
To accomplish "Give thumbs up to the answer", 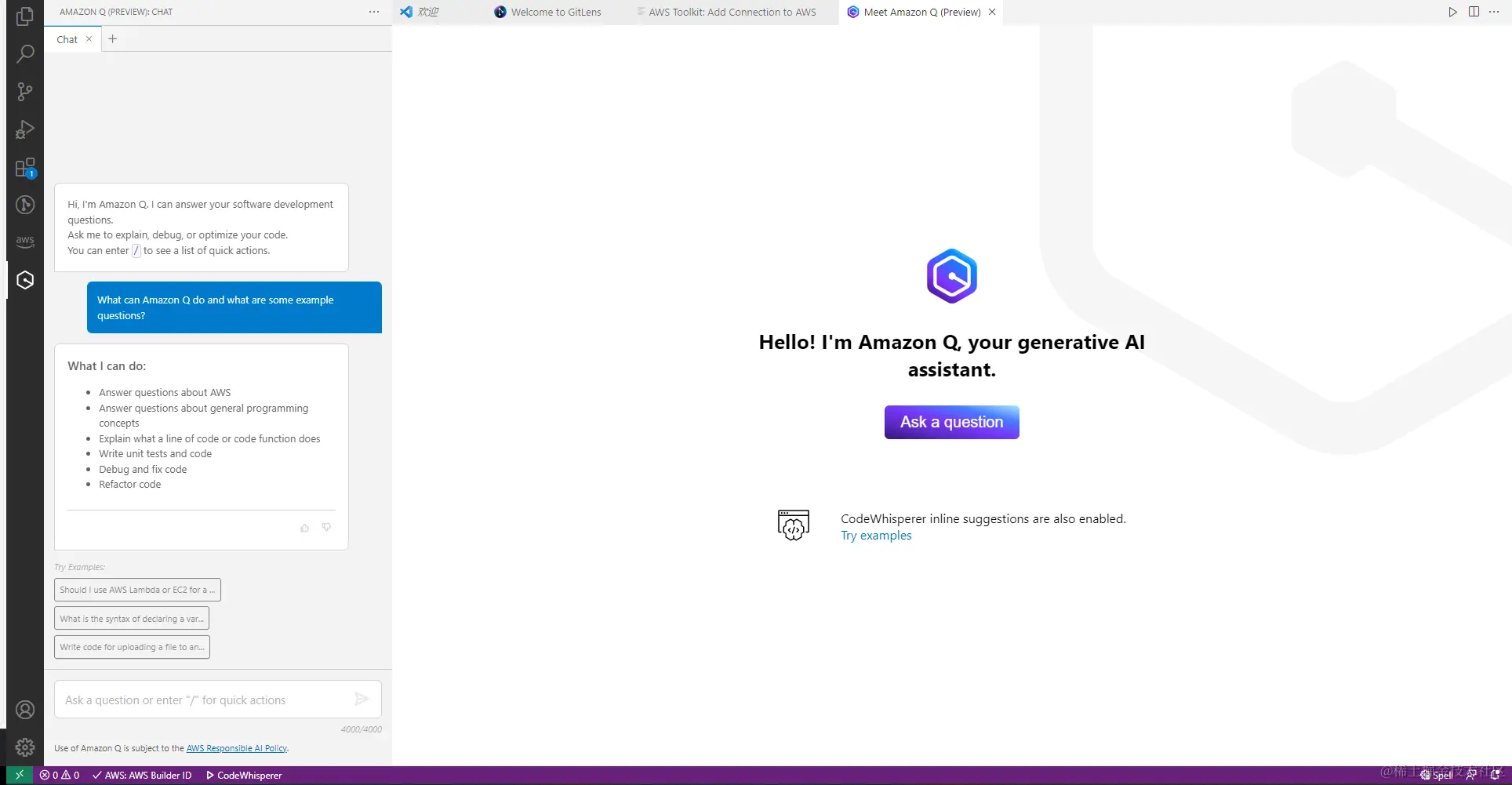I will coord(305,528).
